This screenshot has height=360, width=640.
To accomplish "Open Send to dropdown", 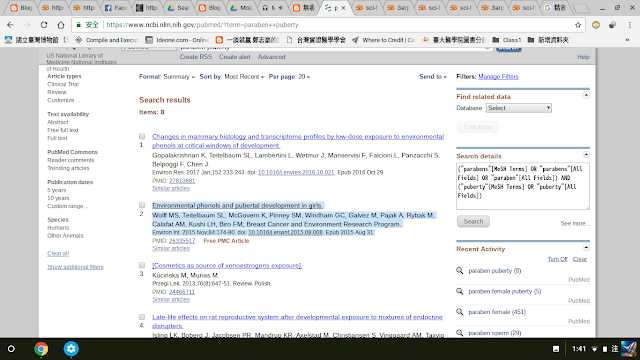I will pyautogui.click(x=433, y=77).
